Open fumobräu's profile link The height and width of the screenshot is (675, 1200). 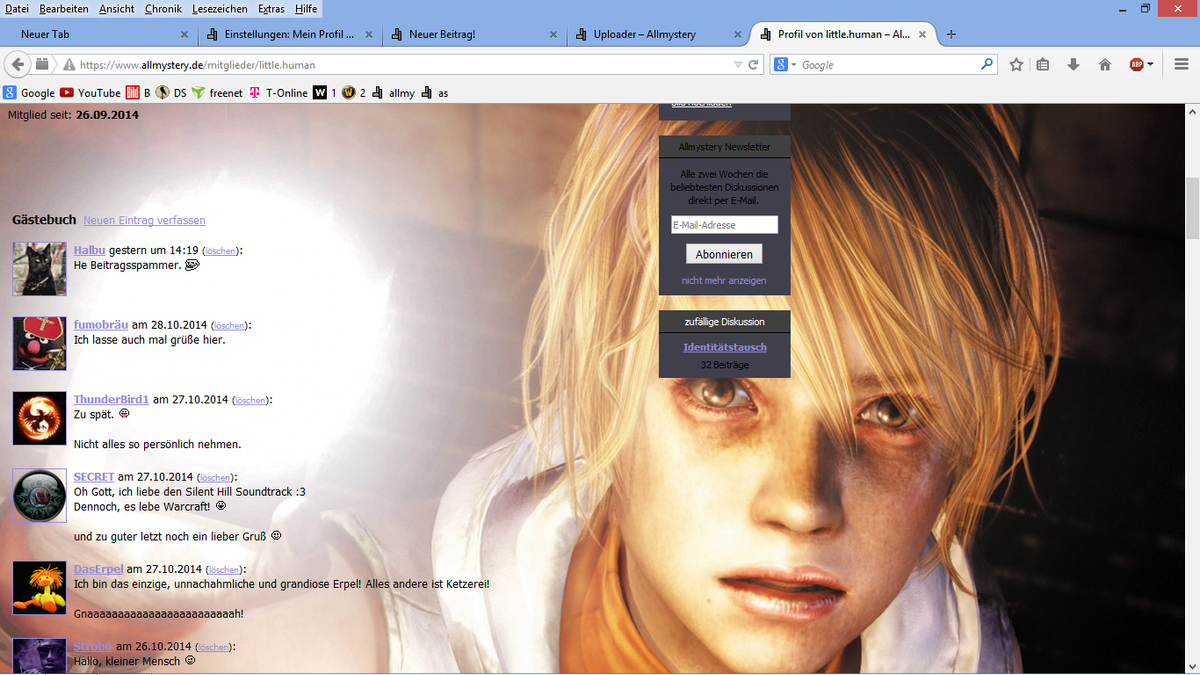(101, 325)
